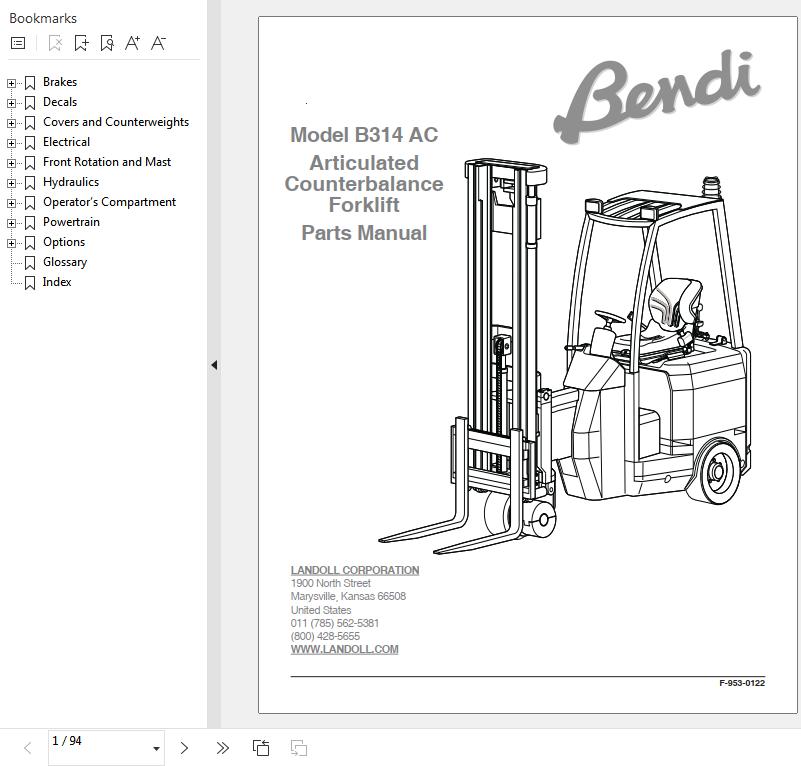Click the Glossary bookmark icon
801x766 pixels.
(30, 263)
